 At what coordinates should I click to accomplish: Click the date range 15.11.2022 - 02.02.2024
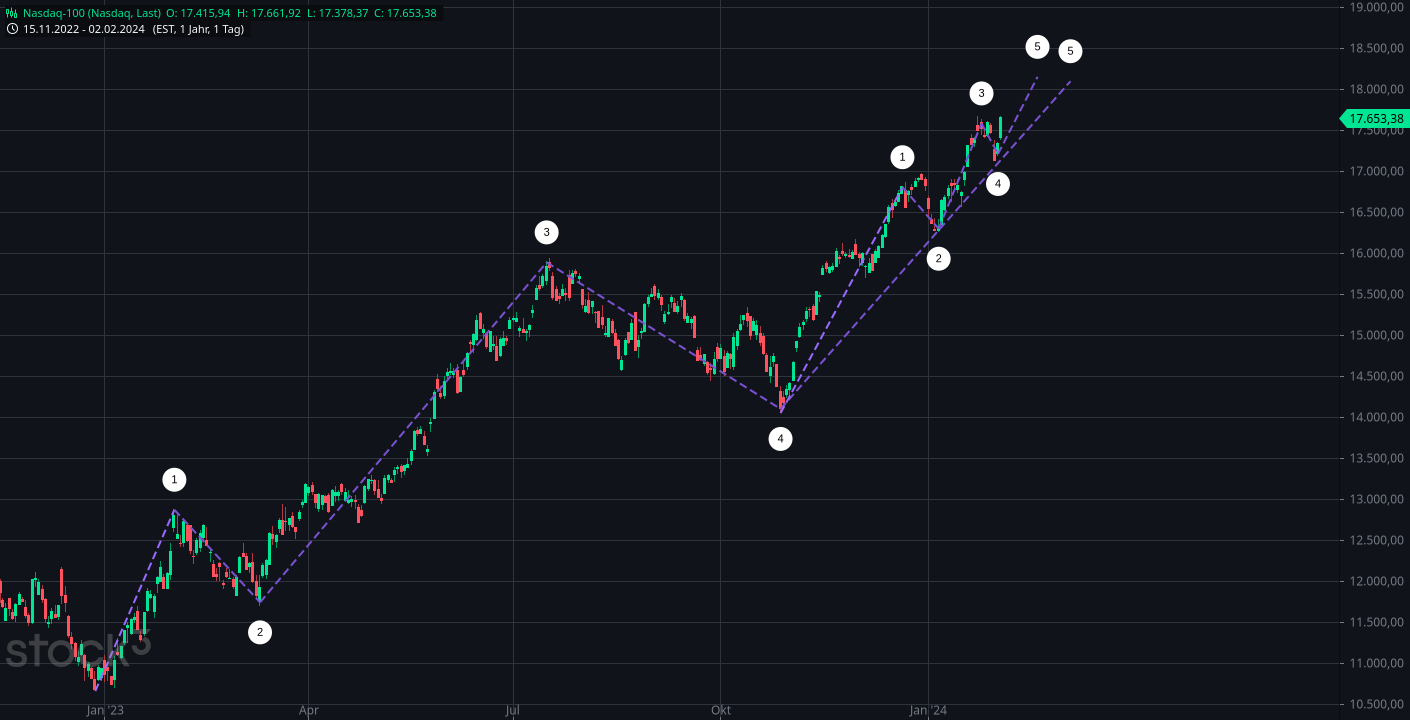[84, 29]
